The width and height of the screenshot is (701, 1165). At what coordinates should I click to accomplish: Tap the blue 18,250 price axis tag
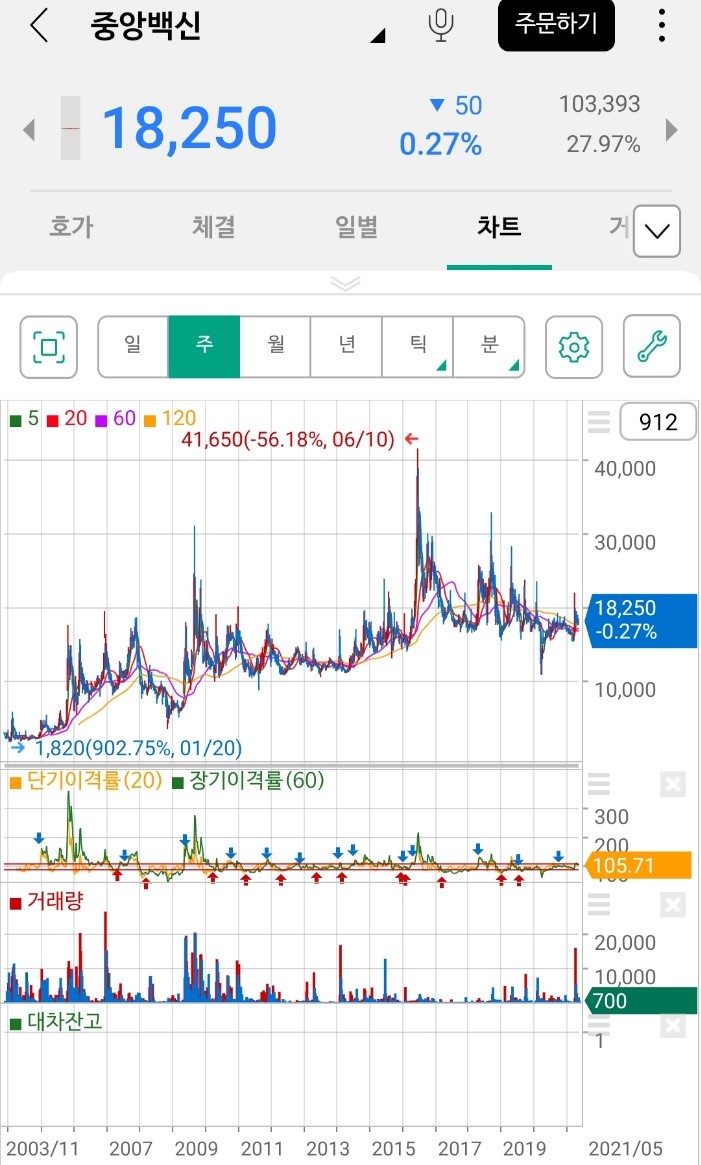pyautogui.click(x=642, y=620)
